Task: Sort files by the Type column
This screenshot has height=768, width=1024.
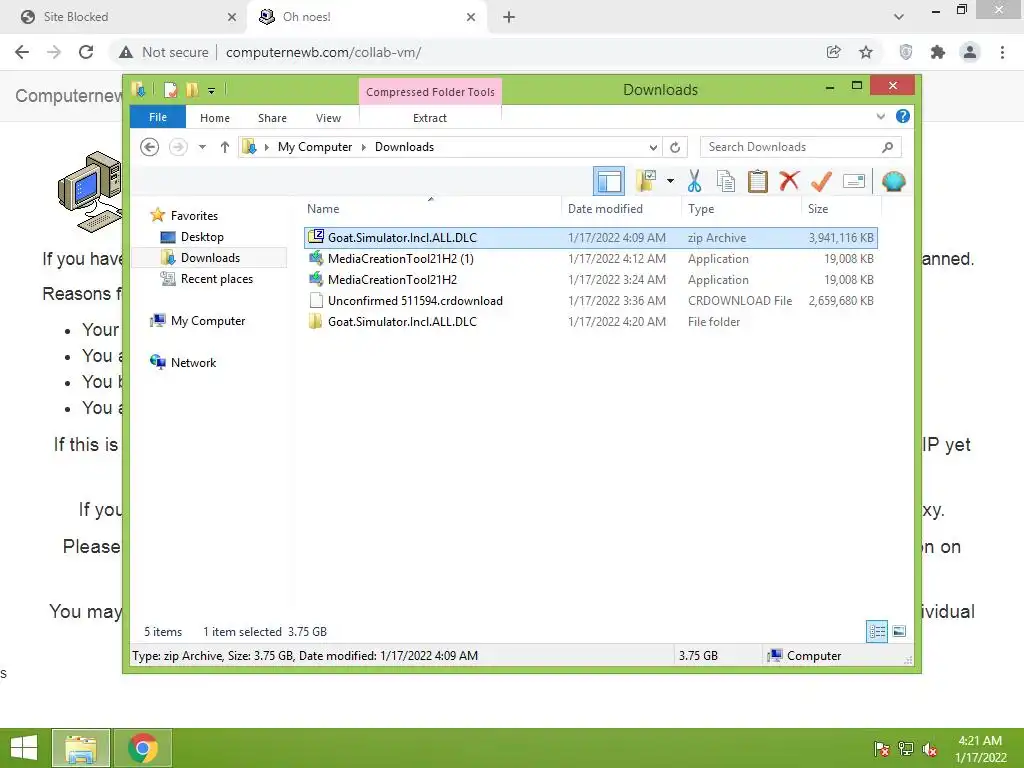Action: click(x=701, y=209)
